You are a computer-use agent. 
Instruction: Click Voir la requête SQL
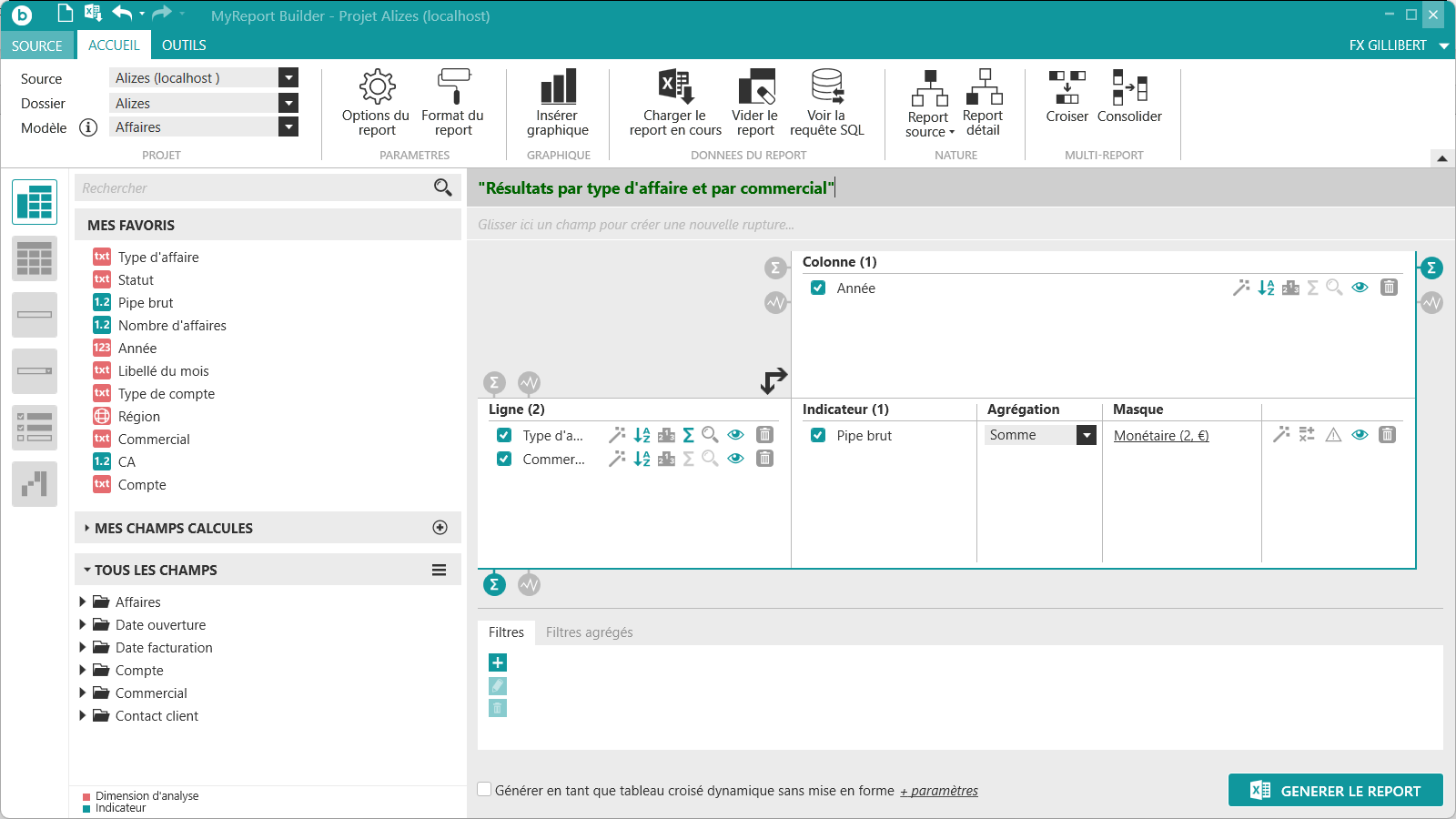(826, 102)
